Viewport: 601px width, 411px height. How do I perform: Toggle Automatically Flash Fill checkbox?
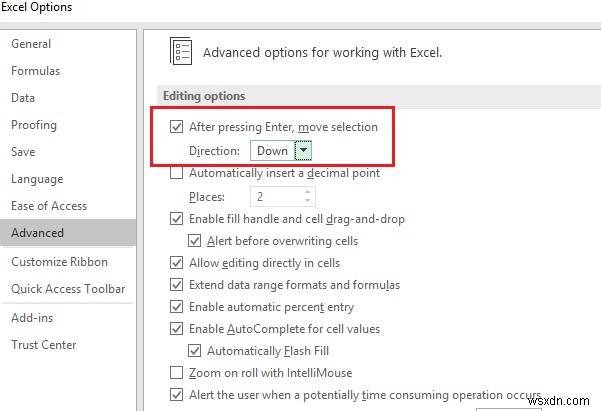tap(195, 351)
